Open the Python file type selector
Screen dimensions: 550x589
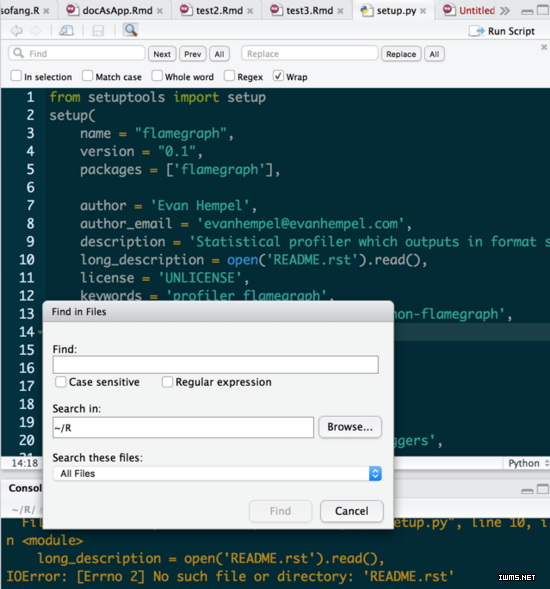528,463
